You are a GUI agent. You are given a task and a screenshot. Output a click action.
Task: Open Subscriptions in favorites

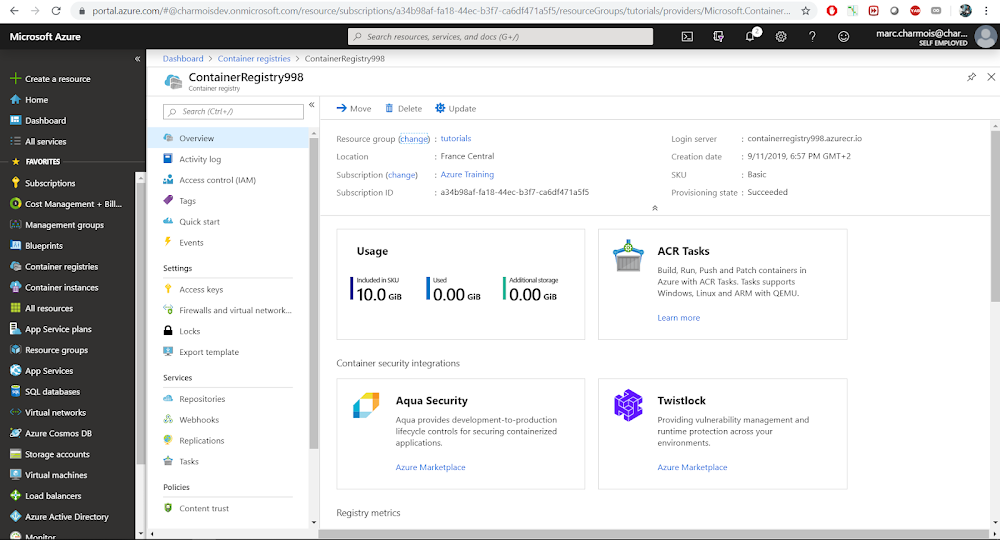43,183
